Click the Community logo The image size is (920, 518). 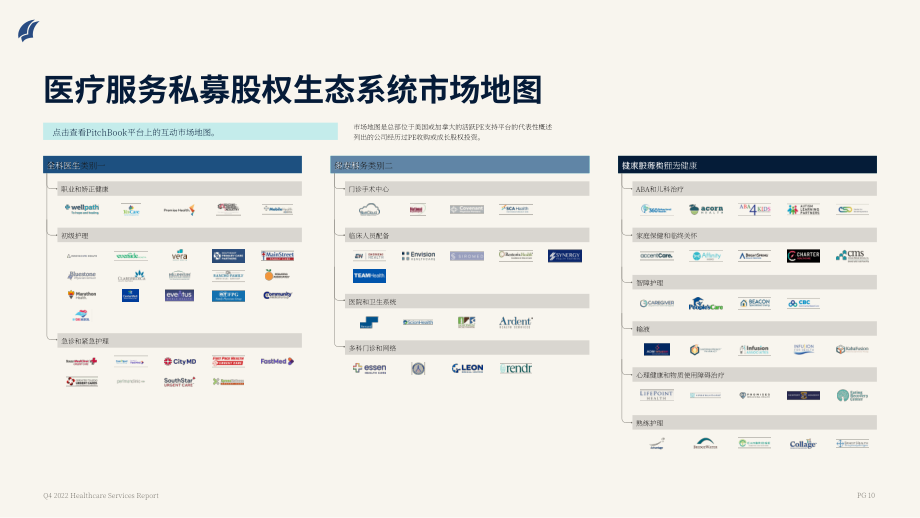[277, 295]
